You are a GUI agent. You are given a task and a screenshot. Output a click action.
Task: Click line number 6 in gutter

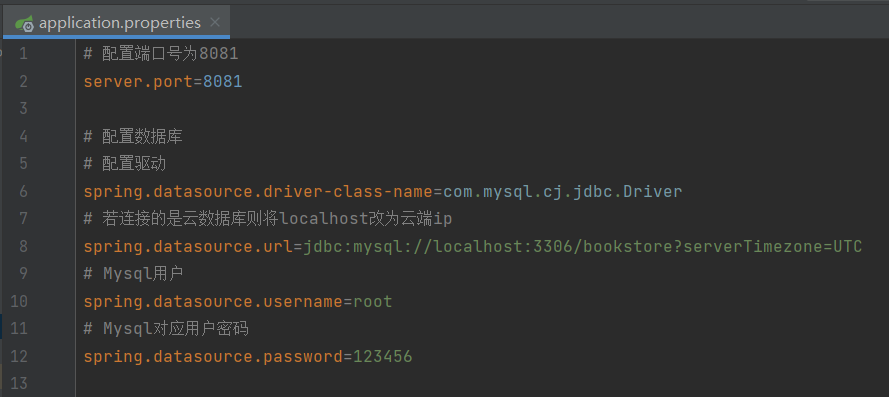coord(23,192)
